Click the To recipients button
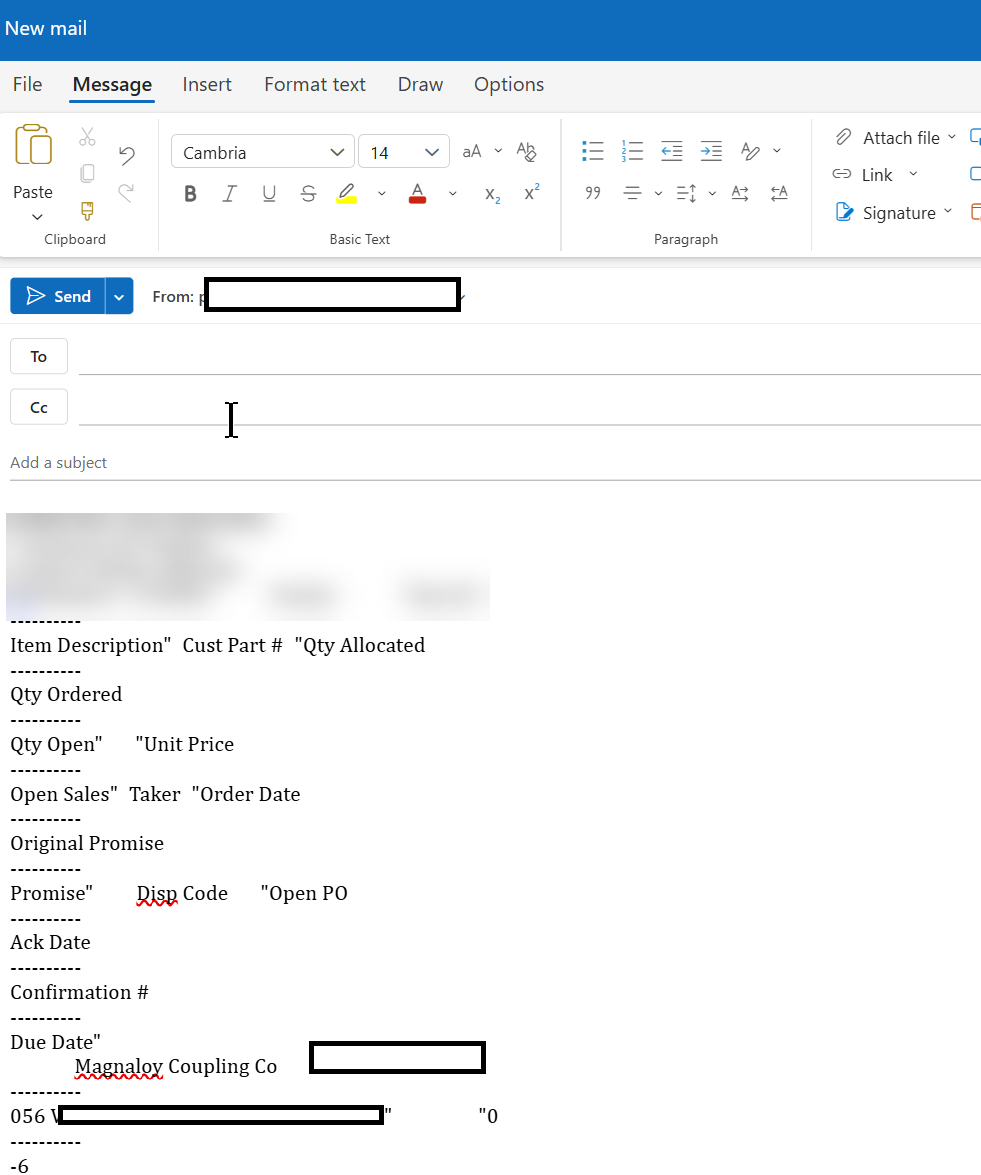Screen dimensions: 981x1175 point(39,356)
